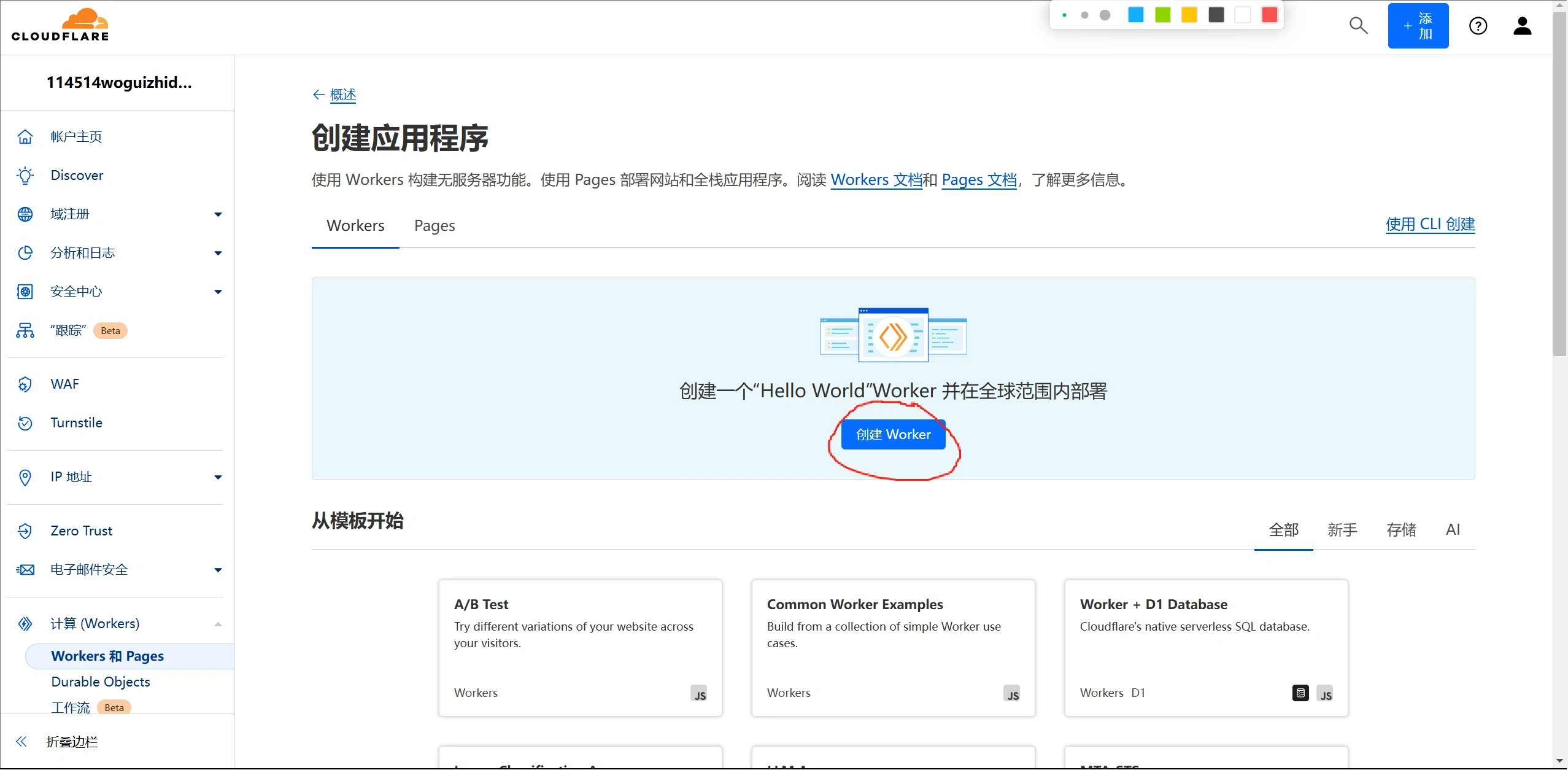1568x770 pixels.
Task: Click the blue 添加 button
Action: coord(1418,26)
